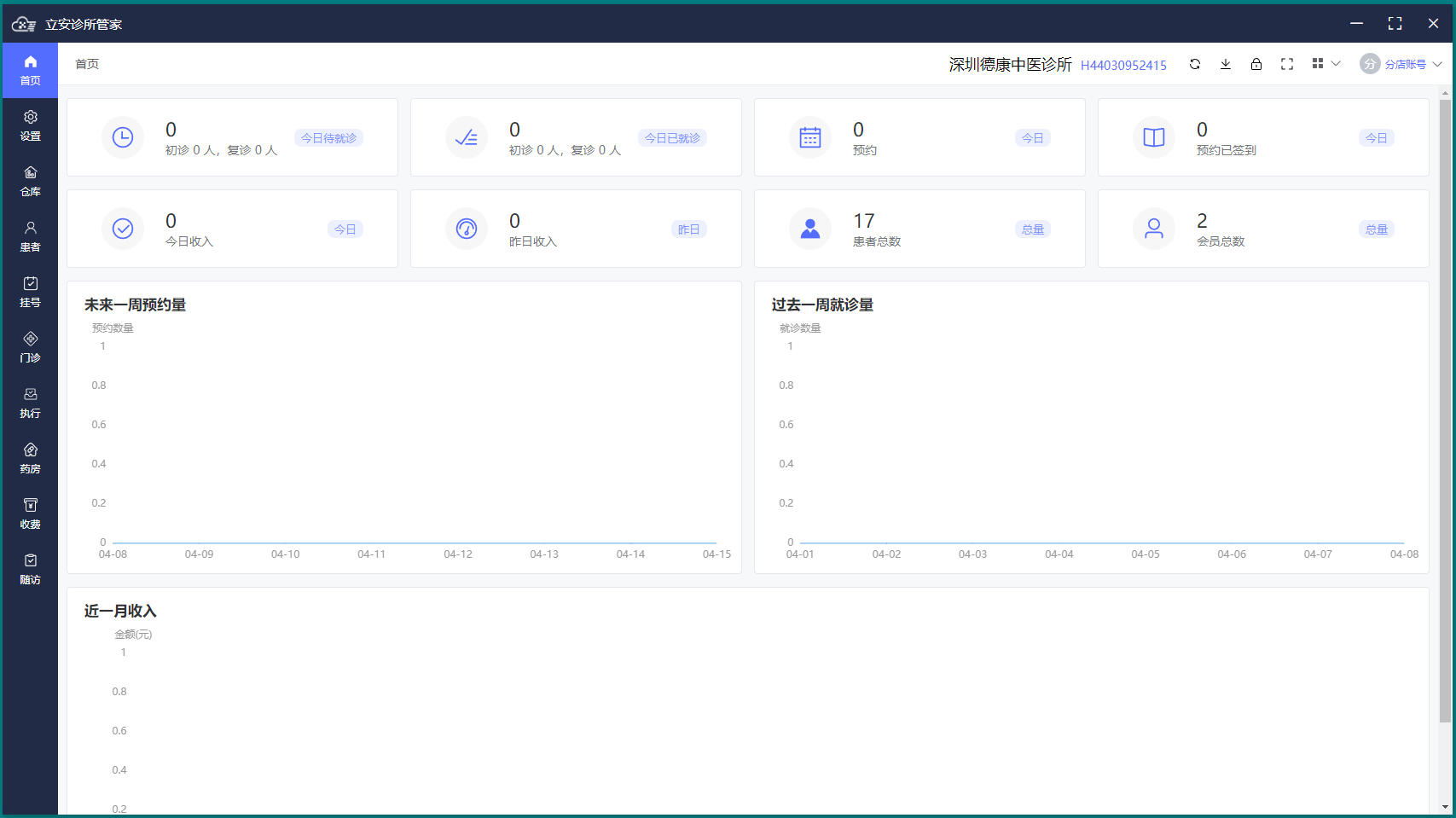This screenshot has height=818, width=1456.
Task: Click the 就诊数量 axis label
Action: 800,328
